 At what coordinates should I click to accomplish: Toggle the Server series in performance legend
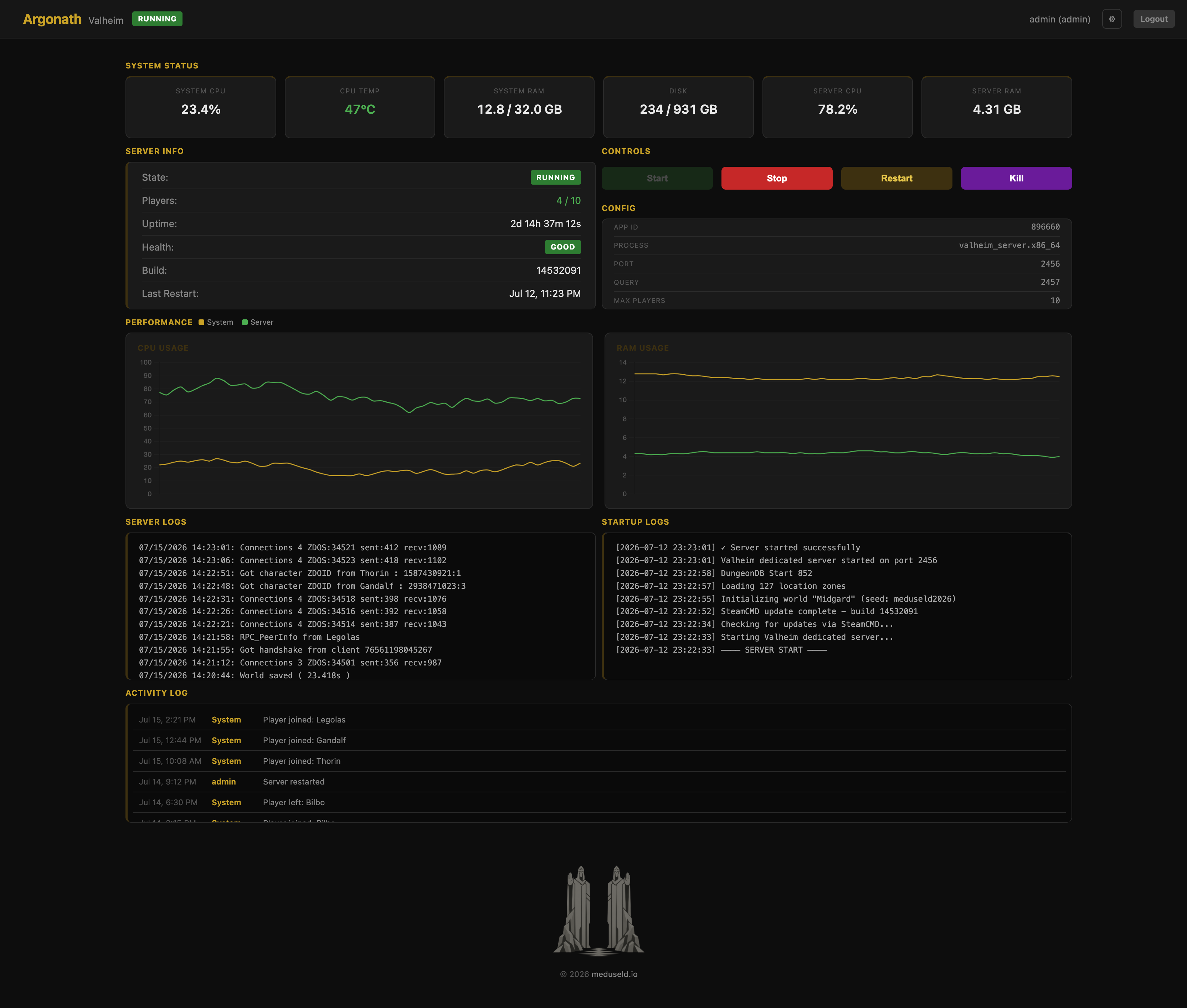coord(258,322)
